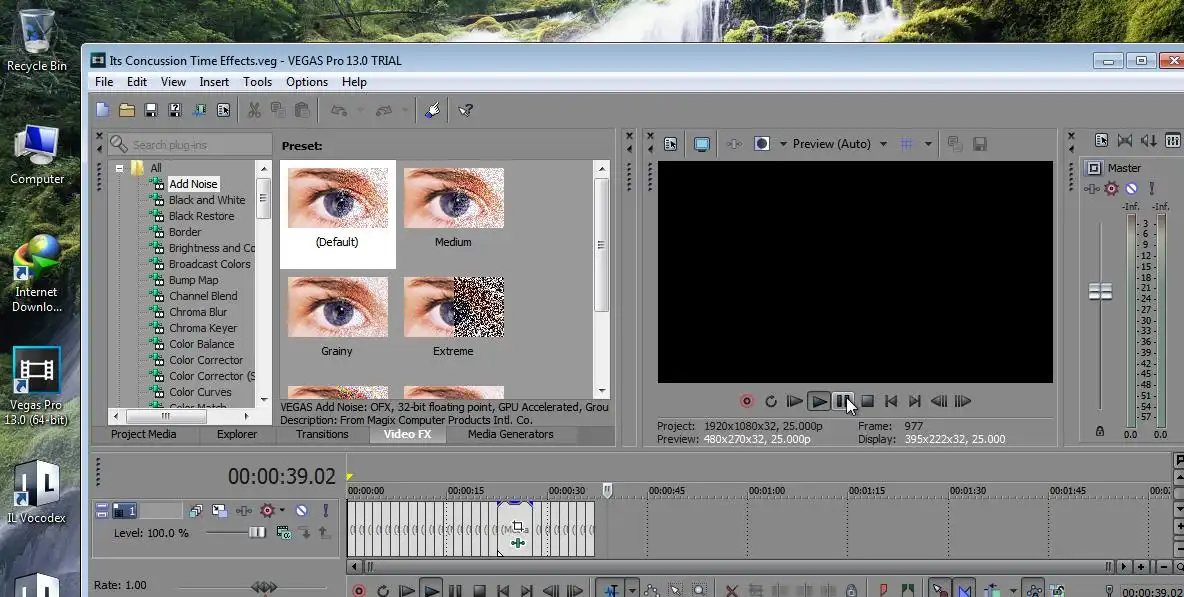Click the What's This help icon

click(x=466, y=110)
